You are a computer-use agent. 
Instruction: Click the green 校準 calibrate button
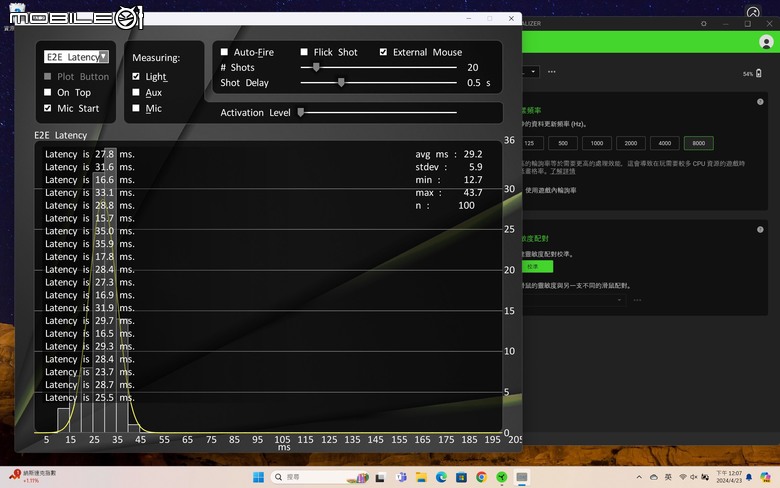pos(537,267)
